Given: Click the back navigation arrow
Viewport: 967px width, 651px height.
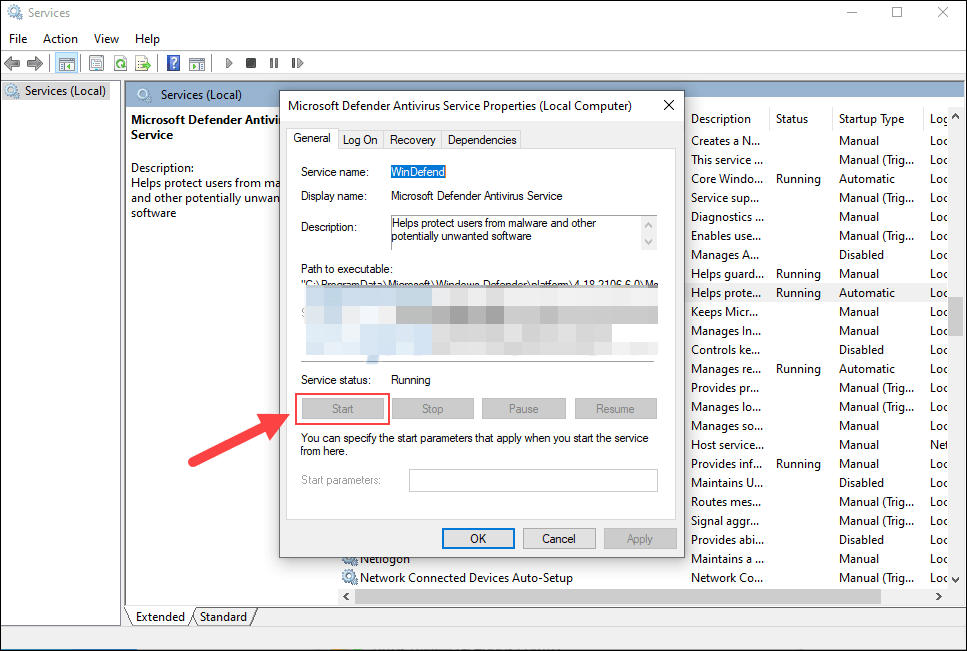Looking at the screenshot, I should (12, 62).
